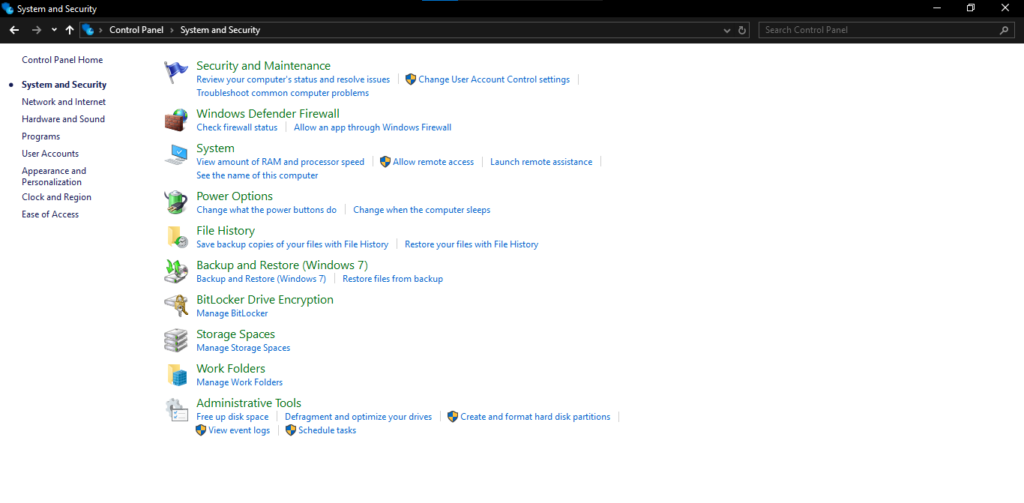The image size is (1024, 503).
Task: Open Manage Work Folders link
Action: 240,382
